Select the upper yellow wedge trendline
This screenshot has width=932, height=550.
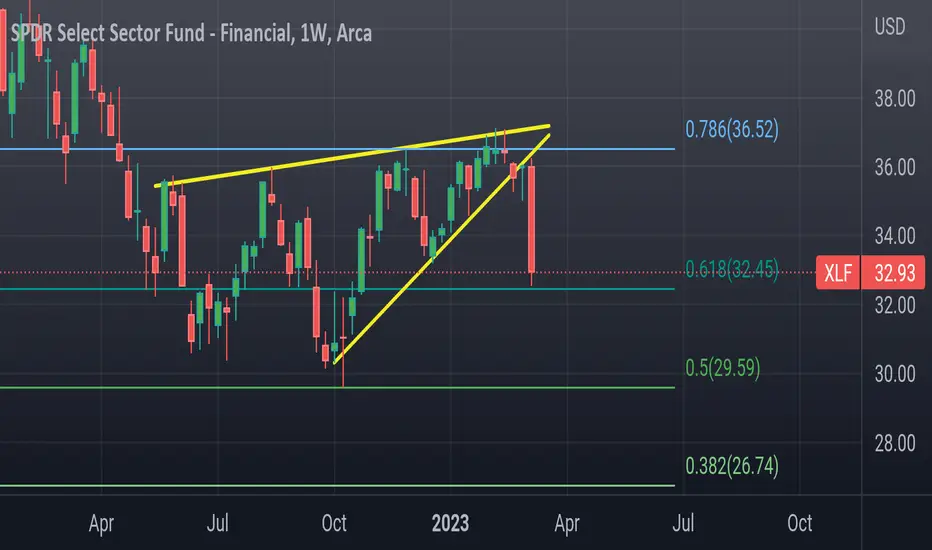(x=352, y=156)
